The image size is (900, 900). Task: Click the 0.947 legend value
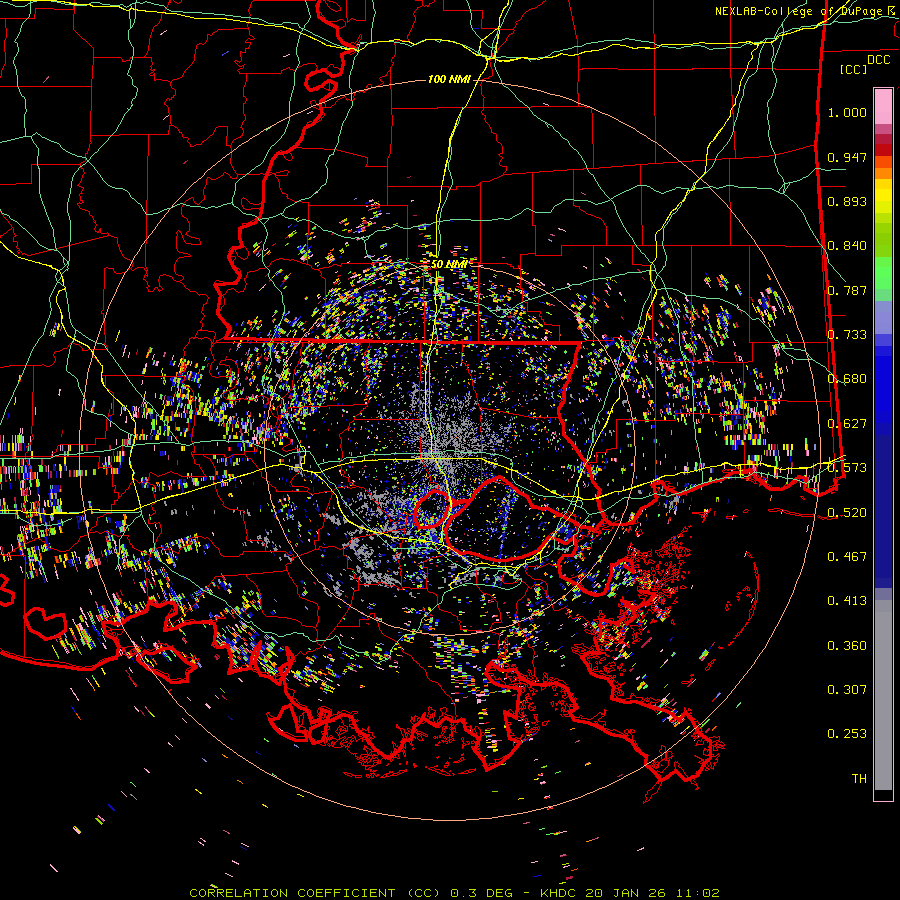[x=847, y=157]
